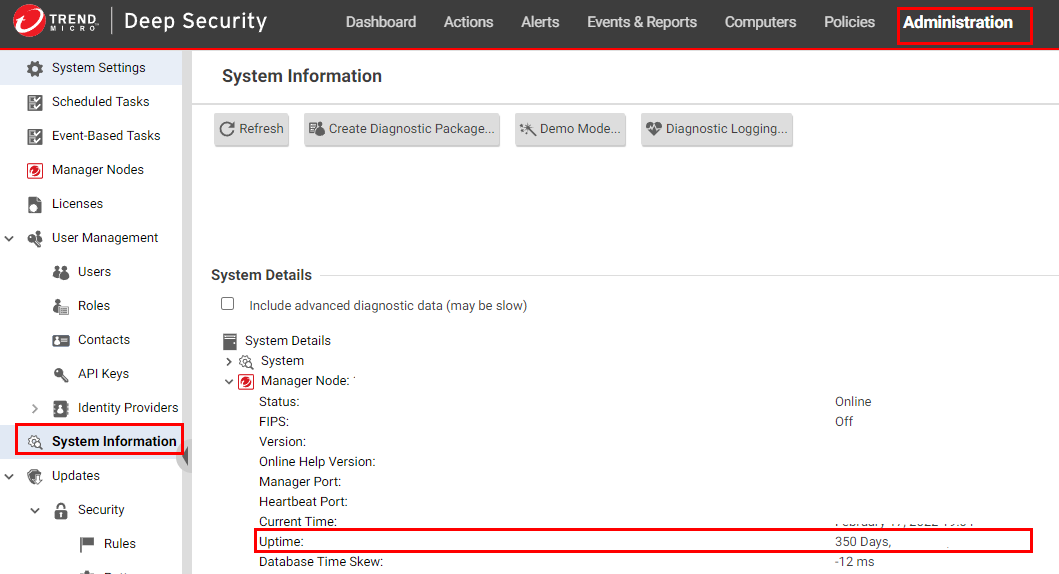Click the Rules flag icon
The width and height of the screenshot is (1059, 574).
(86, 544)
